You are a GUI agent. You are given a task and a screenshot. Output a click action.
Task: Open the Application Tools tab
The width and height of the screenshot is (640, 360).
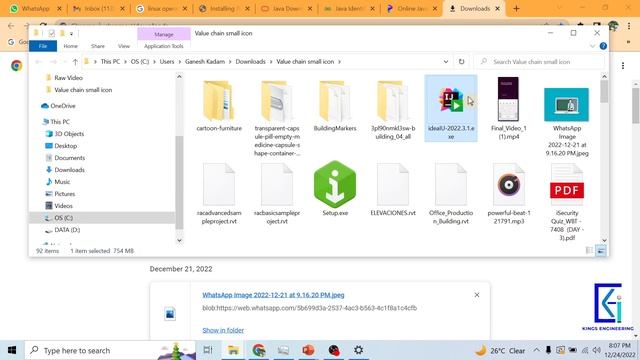(x=164, y=46)
